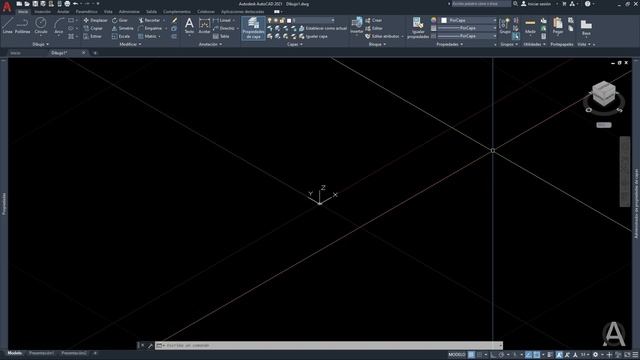Viewport: 640px width, 360px height.
Task: Click the Girar rotate tool
Action: coord(120,20)
